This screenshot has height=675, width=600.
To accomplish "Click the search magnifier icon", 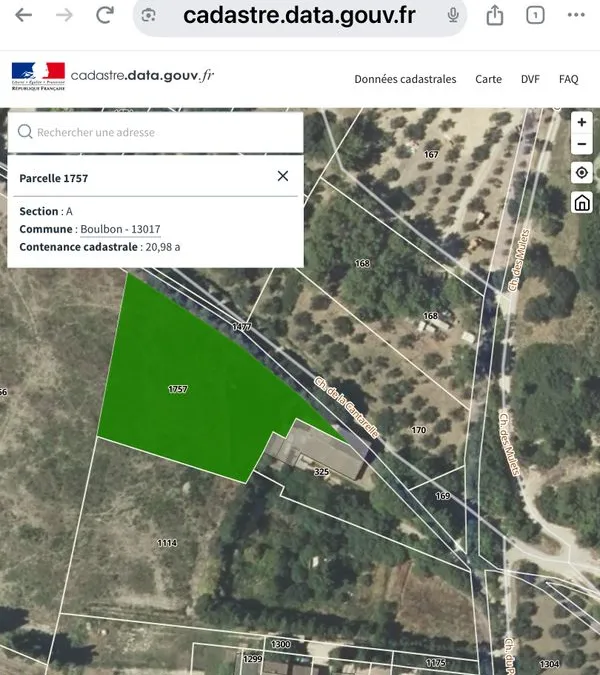I will point(25,132).
